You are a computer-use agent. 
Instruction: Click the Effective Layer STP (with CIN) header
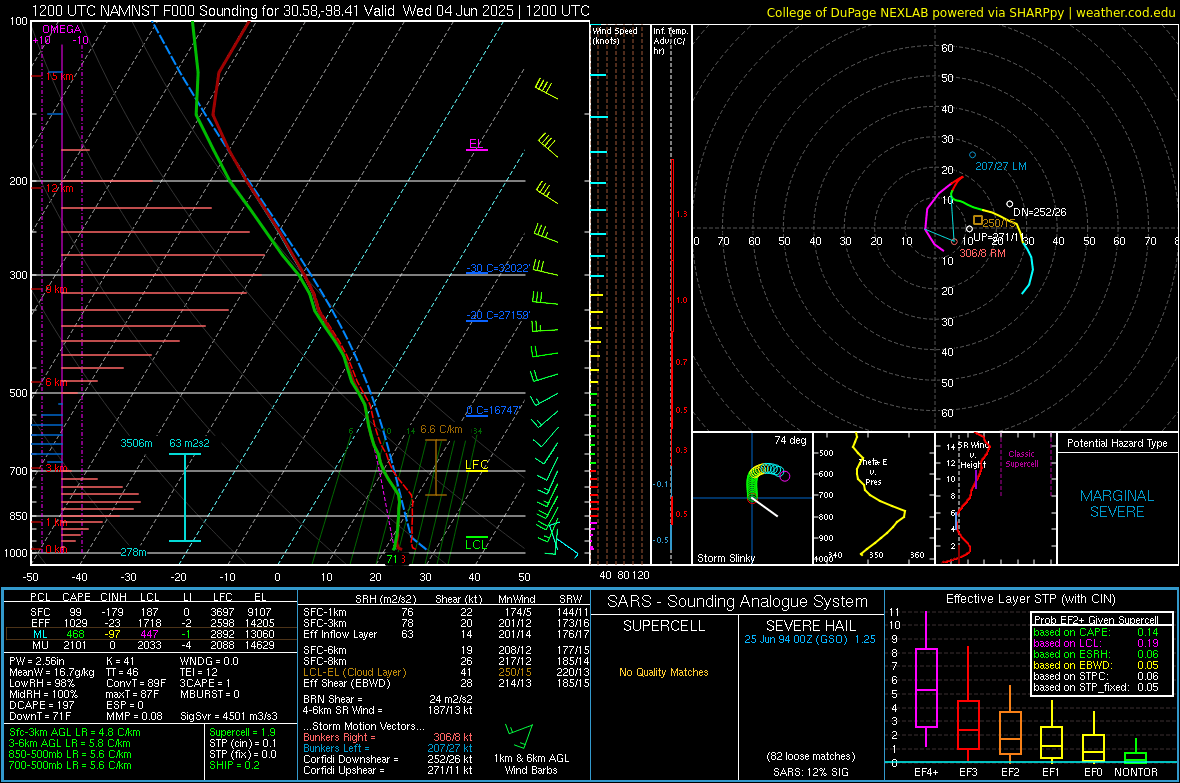[1031, 599]
